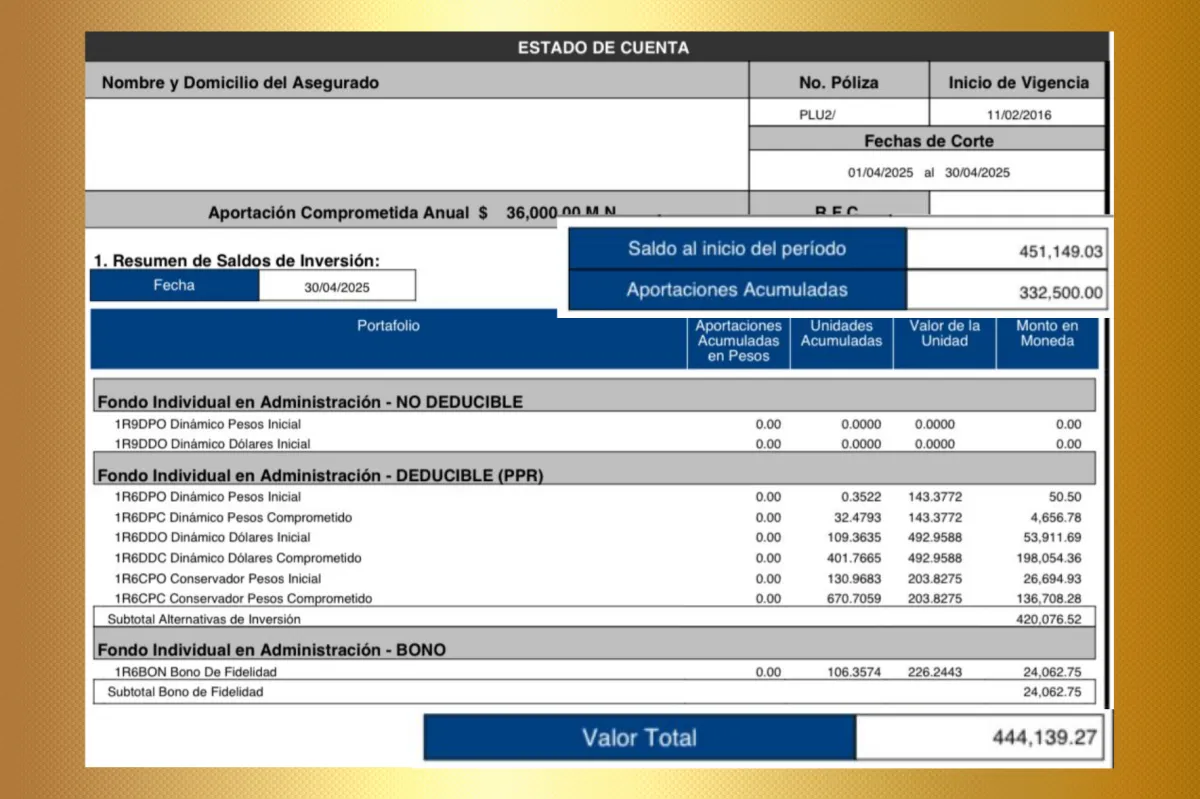The width and height of the screenshot is (1200, 799).
Task: Click the 'Unidades Acumuladas' column header
Action: point(841,333)
